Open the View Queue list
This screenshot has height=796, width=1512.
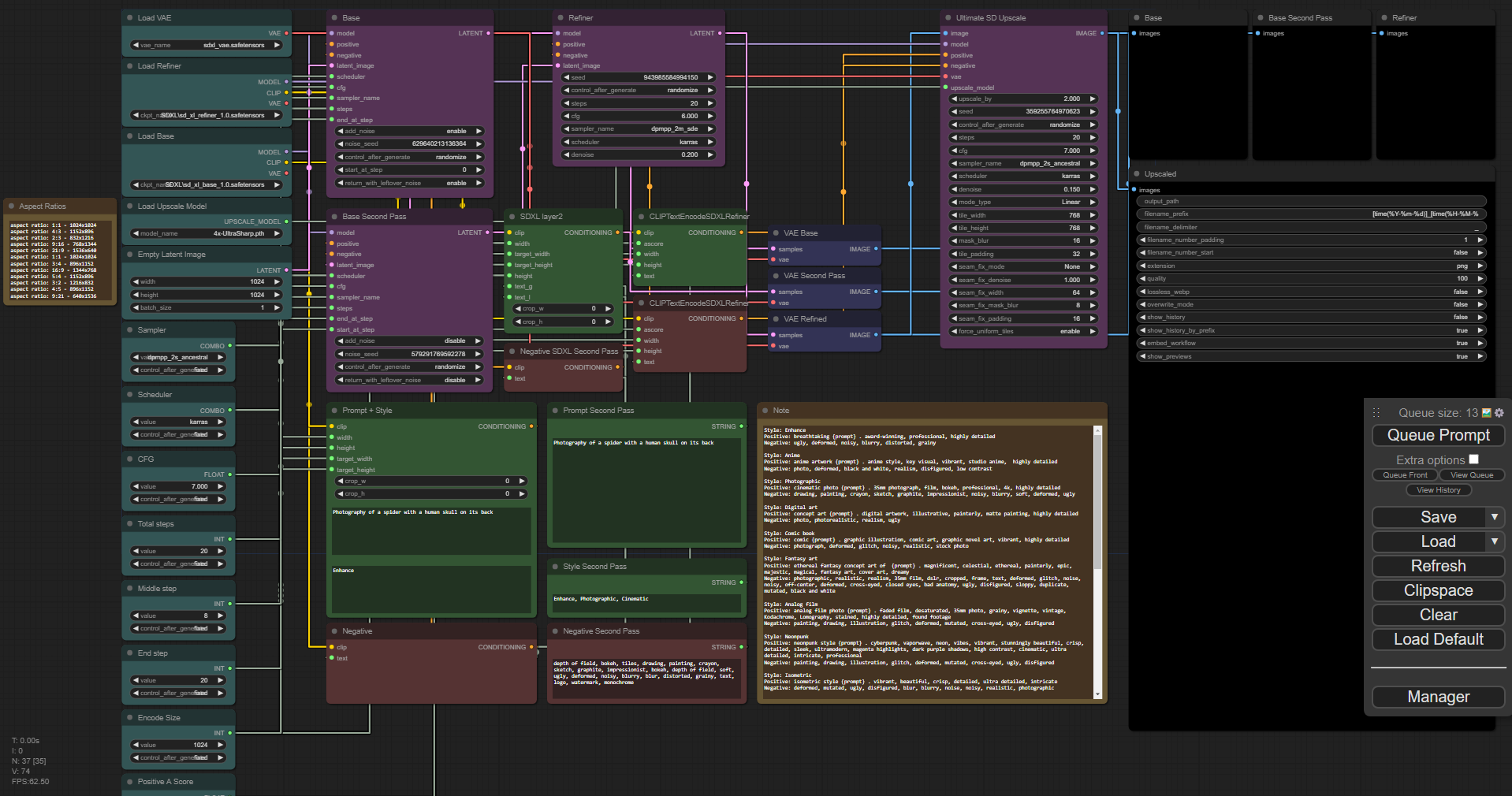(1471, 475)
